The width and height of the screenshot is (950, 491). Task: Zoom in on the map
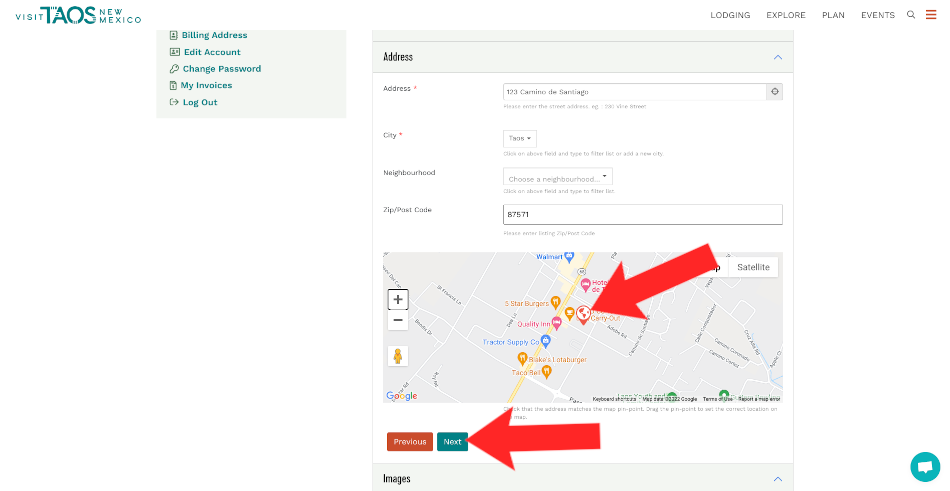[x=398, y=299]
